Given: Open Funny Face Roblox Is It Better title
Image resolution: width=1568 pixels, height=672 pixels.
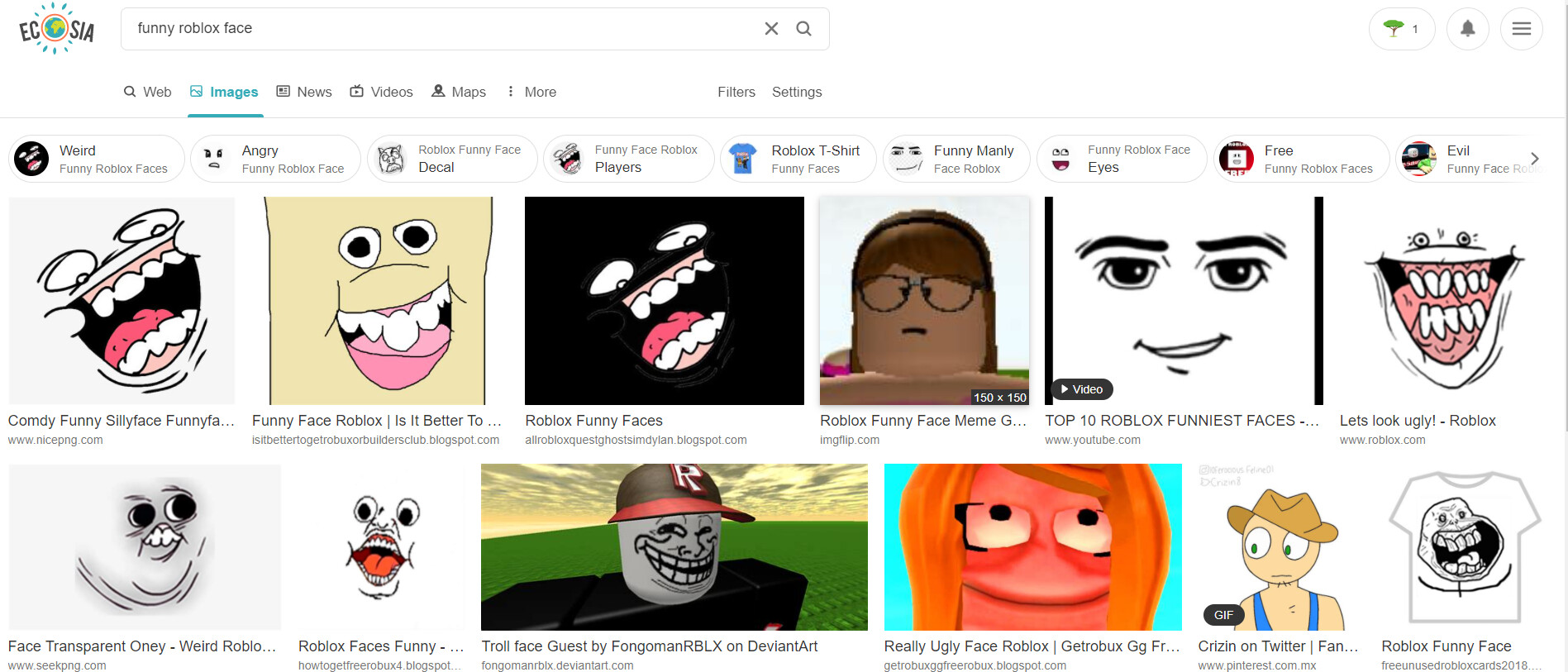Looking at the screenshot, I should (377, 421).
